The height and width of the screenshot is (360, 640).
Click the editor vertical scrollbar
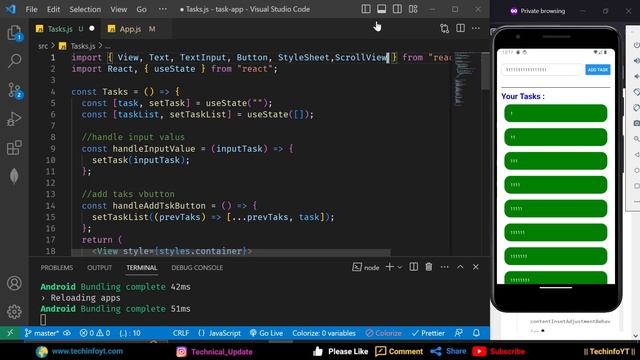click(485, 71)
